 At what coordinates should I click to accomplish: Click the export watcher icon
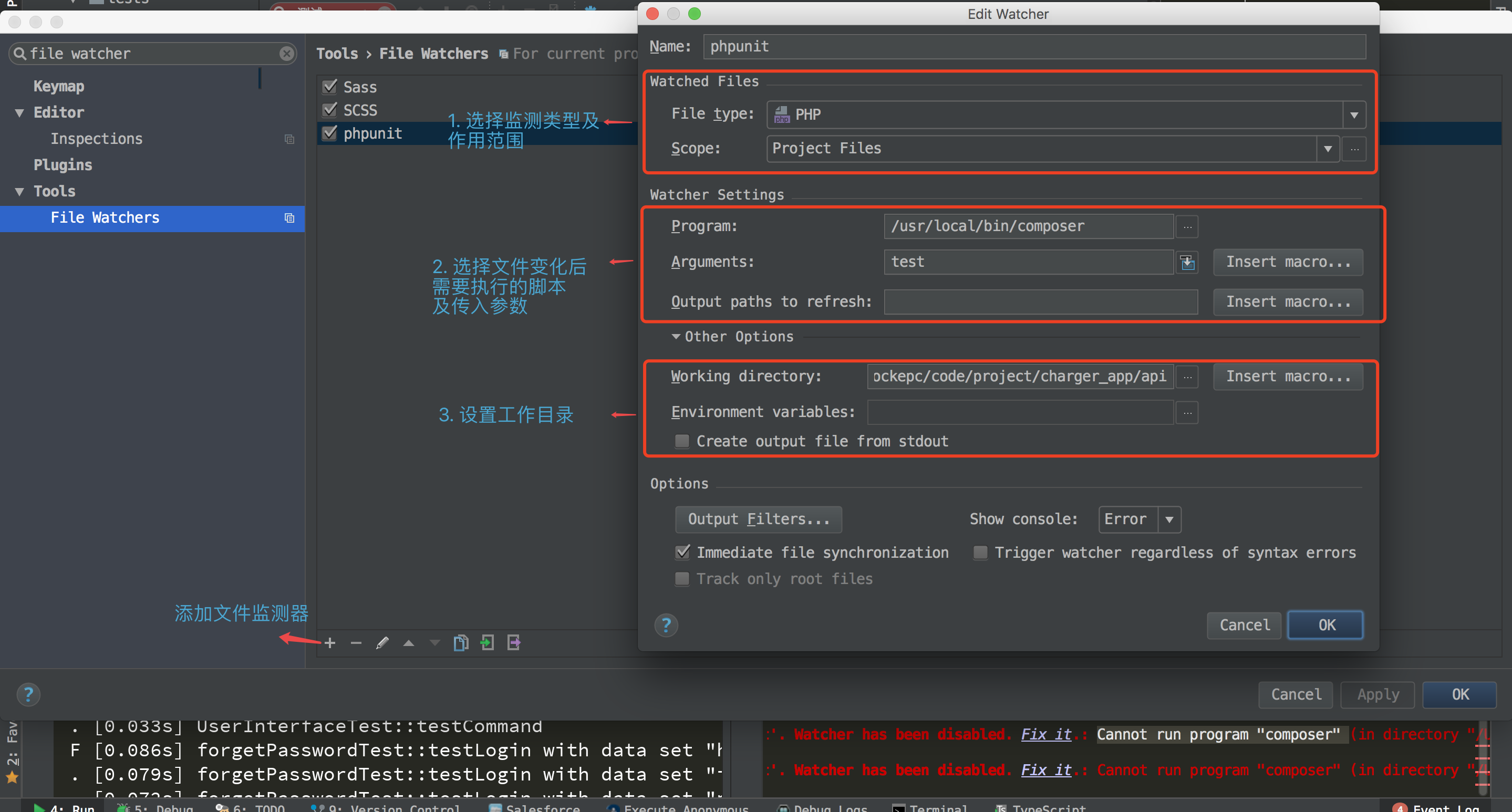pos(514,643)
